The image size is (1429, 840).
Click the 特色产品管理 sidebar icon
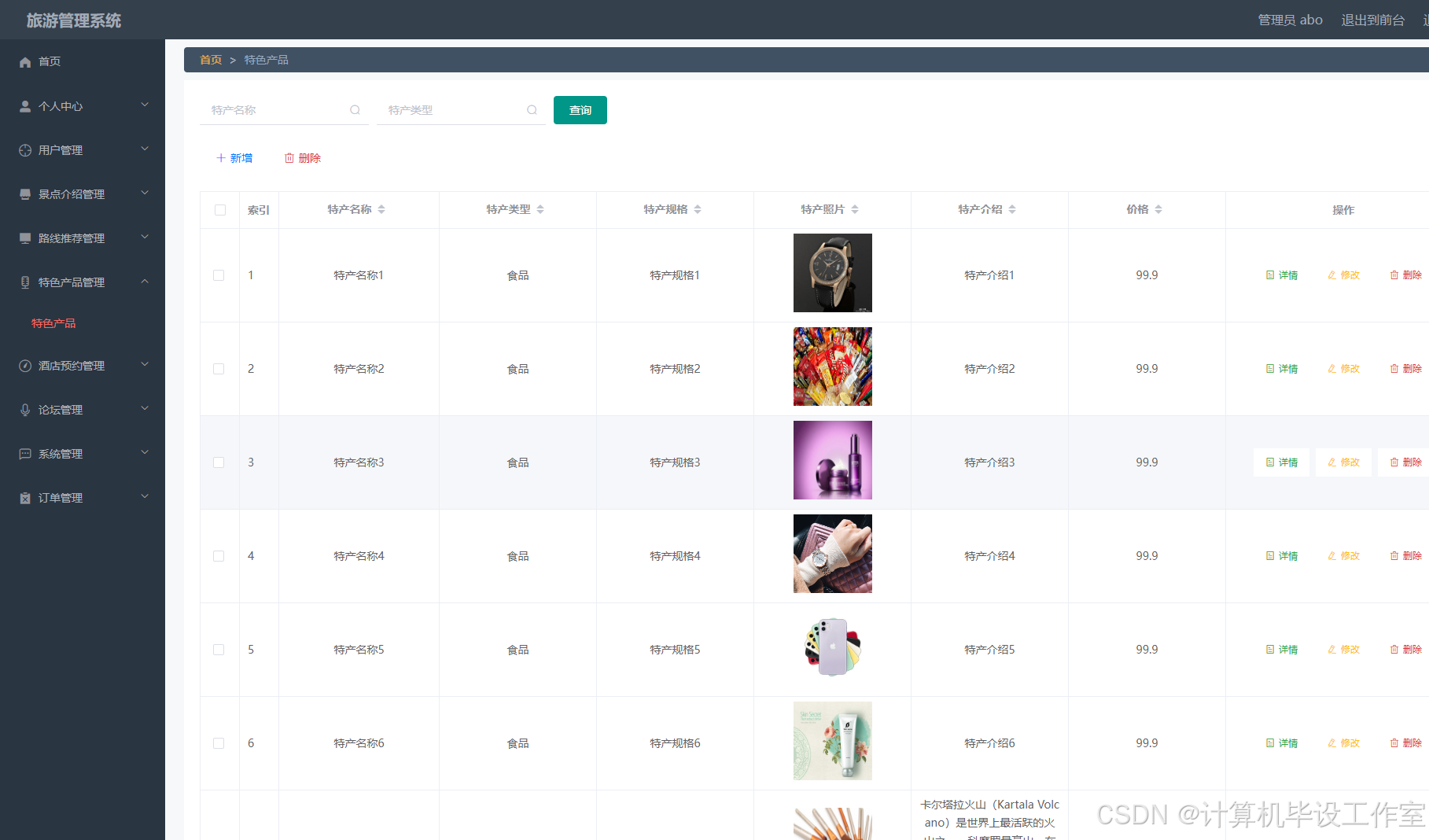25,282
